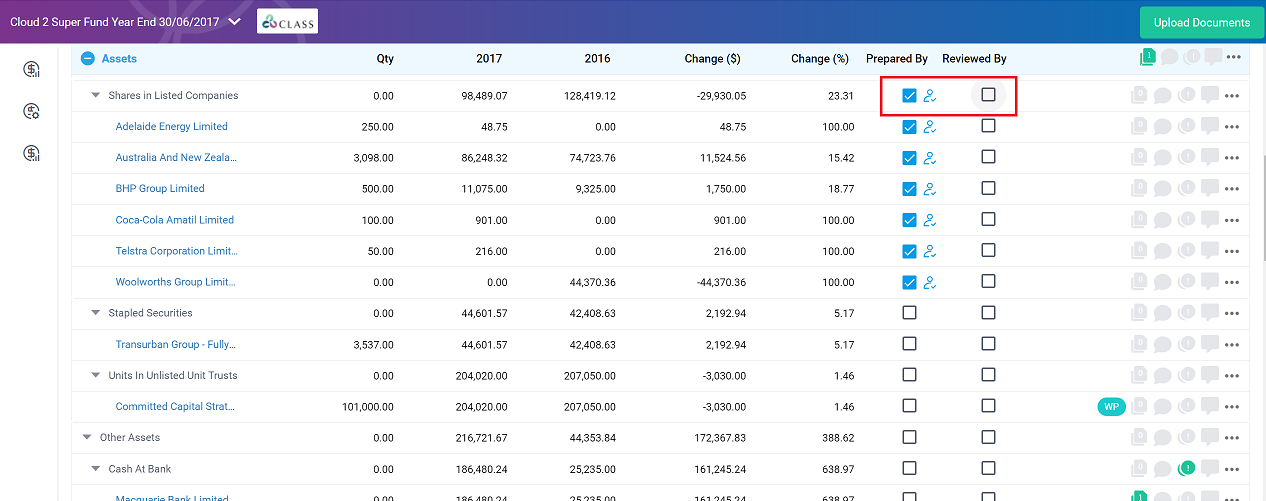Open Telstra Corporation link
The height and width of the screenshot is (501, 1266).
click(x=177, y=251)
